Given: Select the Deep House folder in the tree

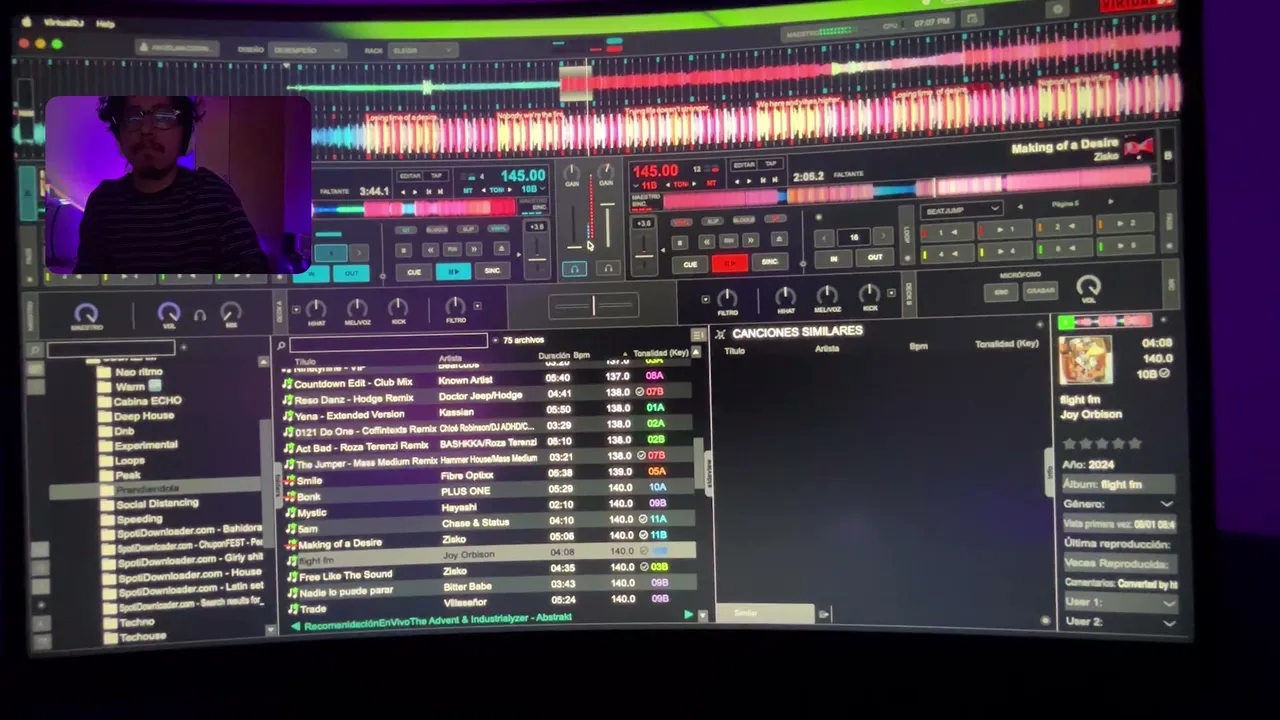Looking at the screenshot, I should click(x=144, y=416).
